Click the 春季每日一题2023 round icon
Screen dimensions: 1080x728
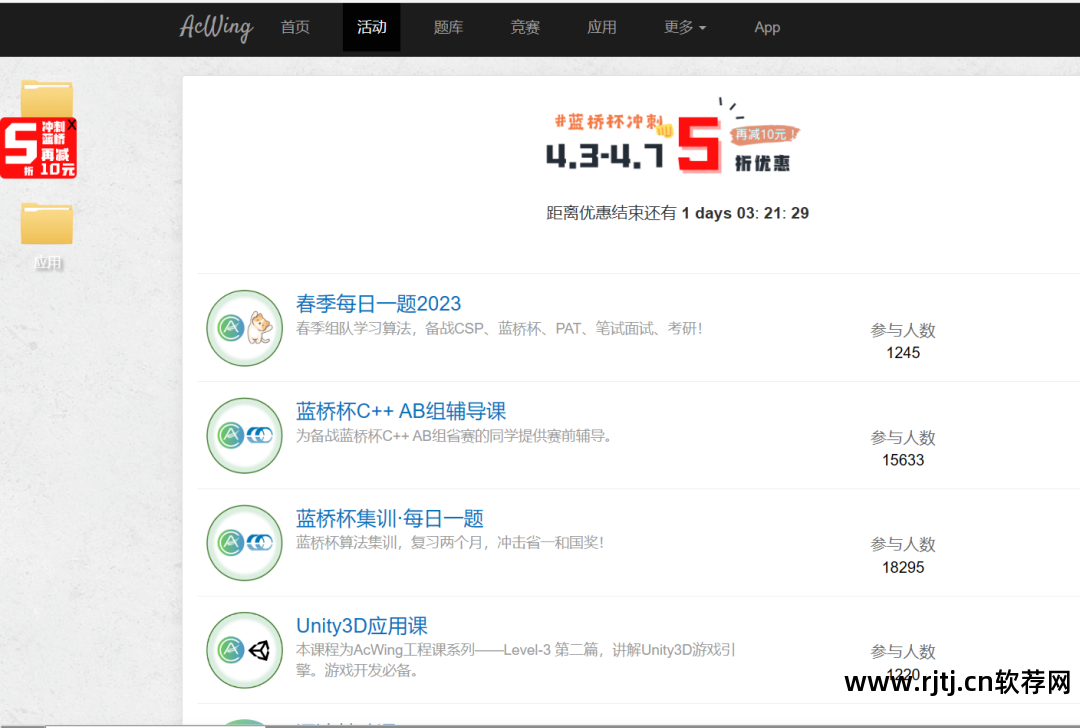(245, 328)
